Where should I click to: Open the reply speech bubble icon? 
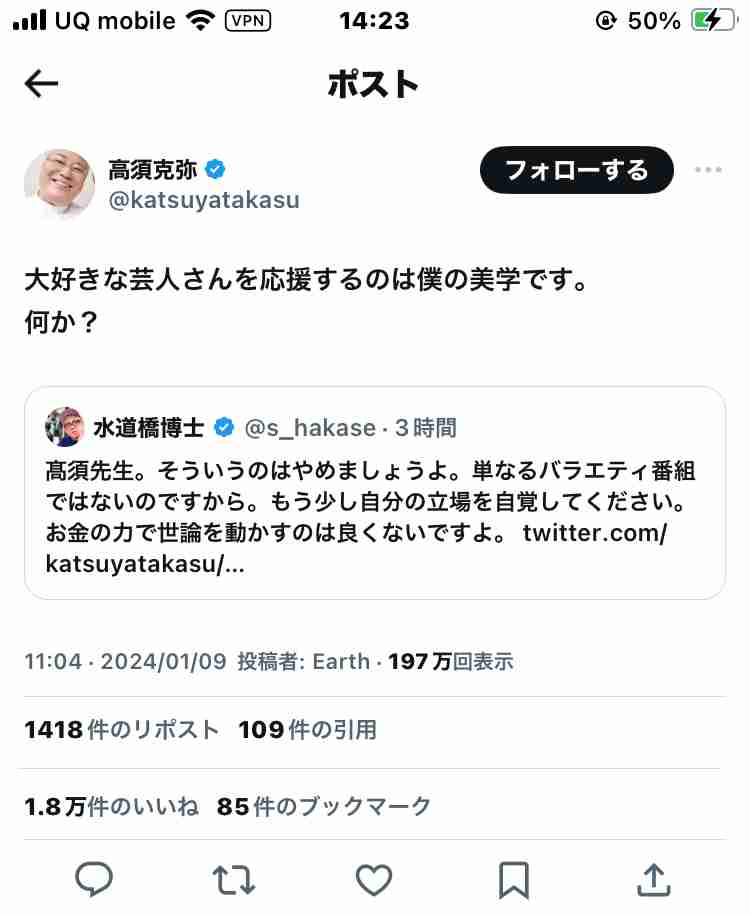click(94, 879)
